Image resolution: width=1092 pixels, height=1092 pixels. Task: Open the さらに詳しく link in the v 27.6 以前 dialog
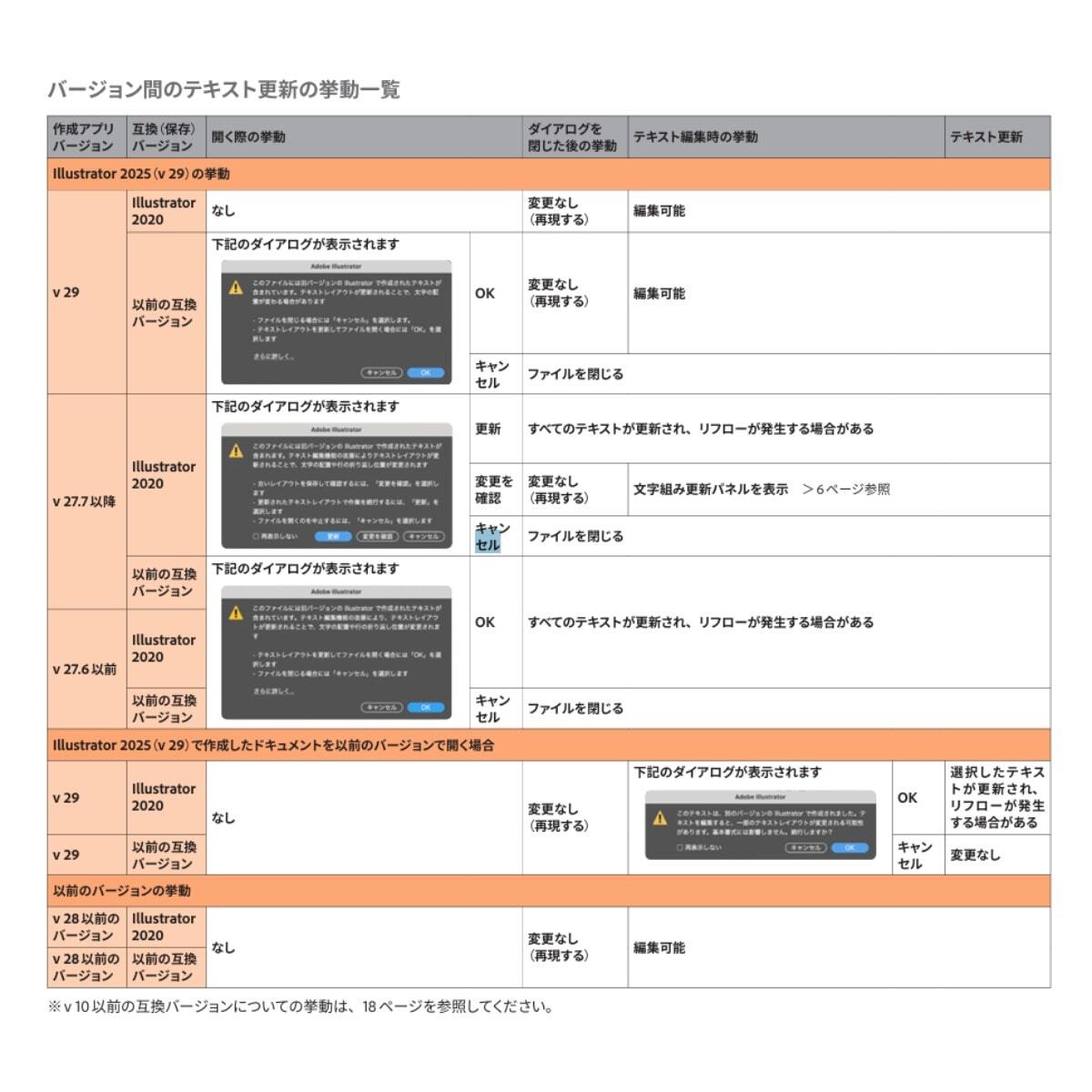click(273, 692)
